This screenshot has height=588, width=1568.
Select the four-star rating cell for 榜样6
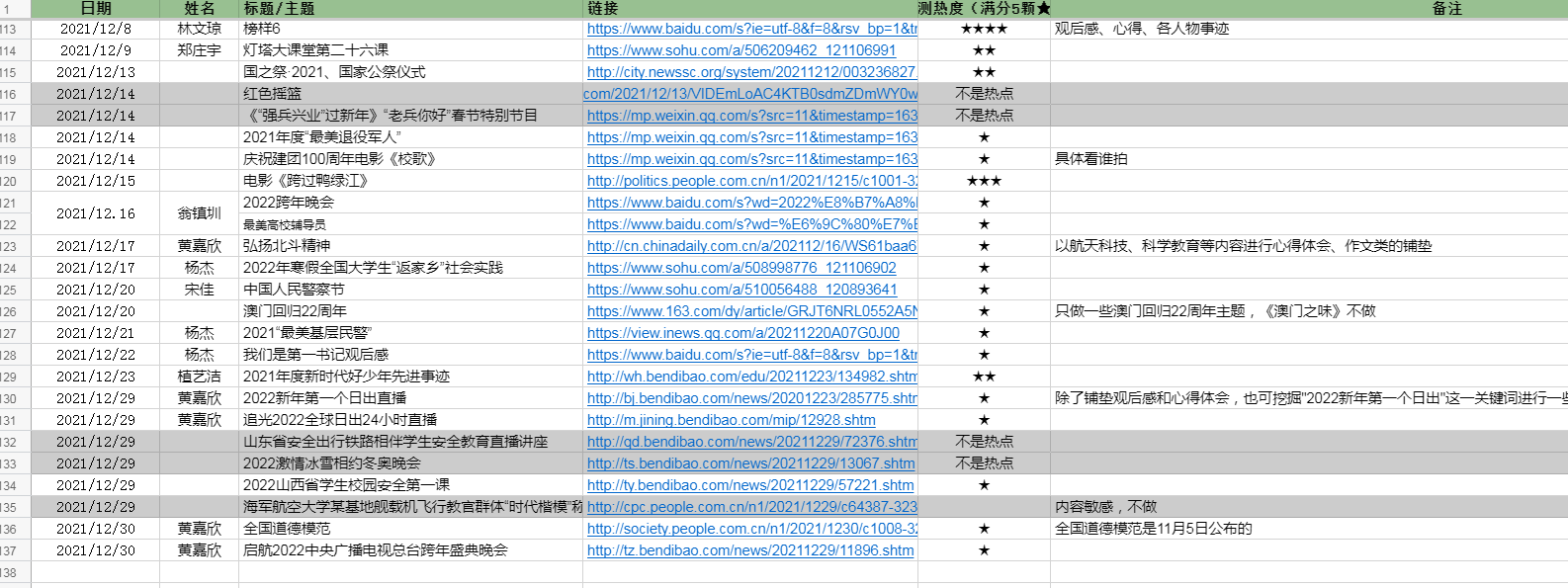pyautogui.click(x=984, y=29)
